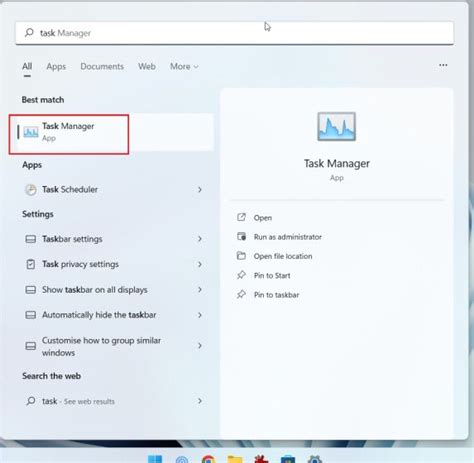
Task: Click the web search magnifier icon next to task
Action: 31,401
